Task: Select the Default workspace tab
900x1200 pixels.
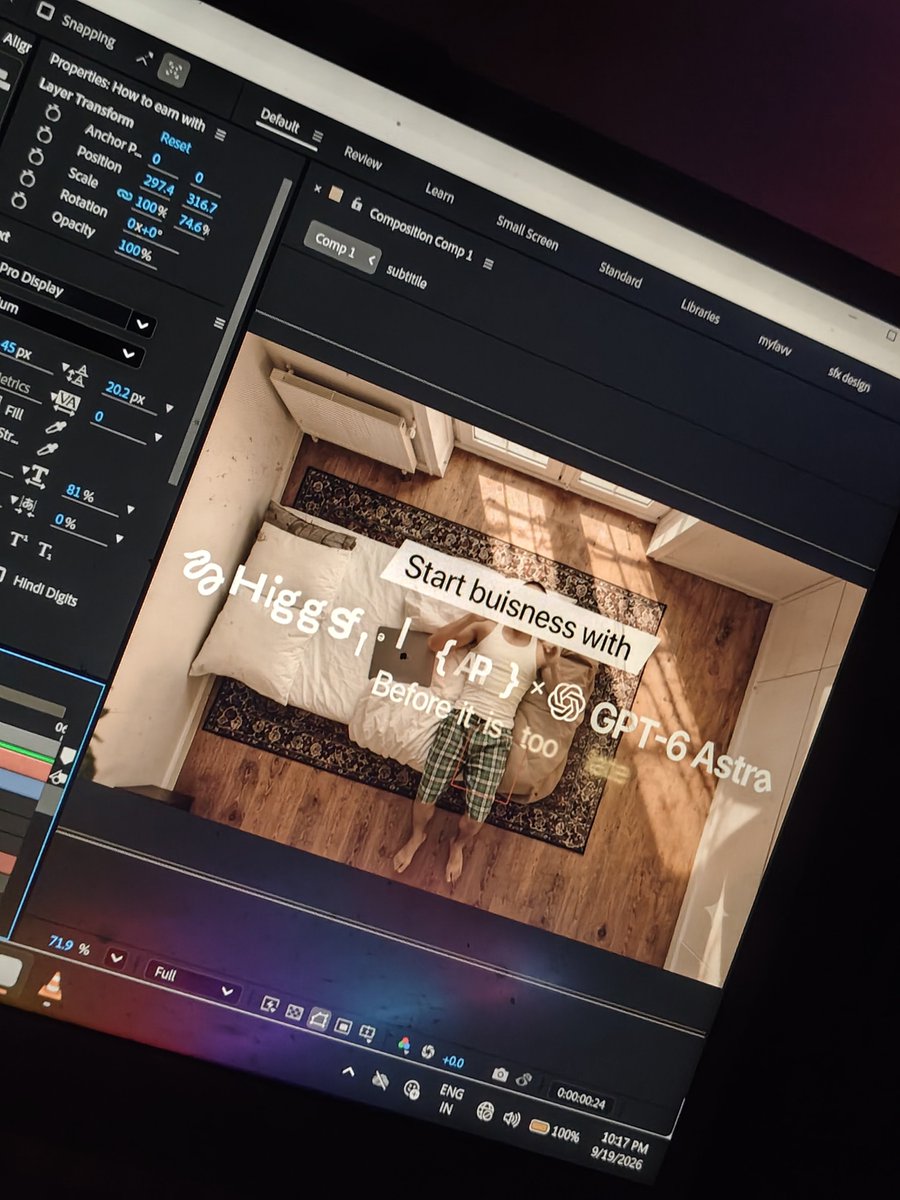Action: [x=279, y=121]
